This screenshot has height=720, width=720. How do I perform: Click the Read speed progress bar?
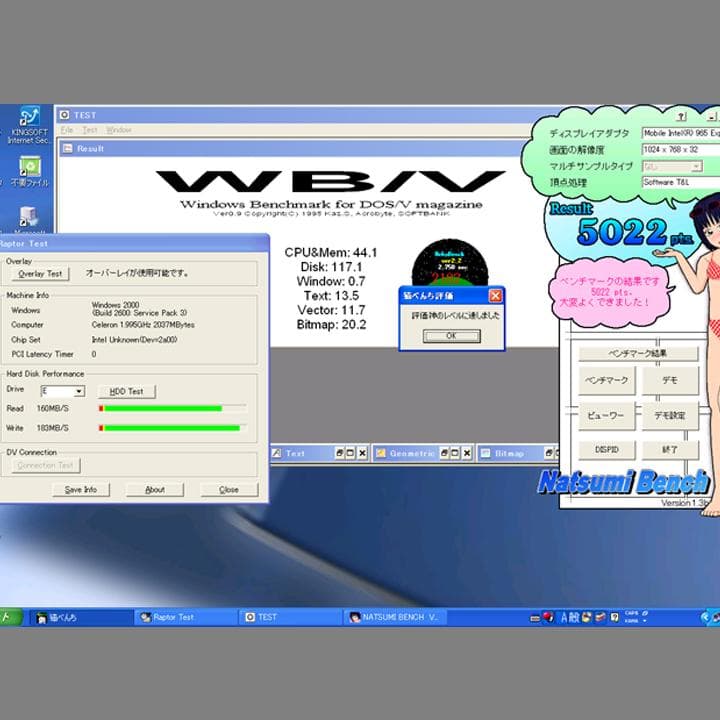172,408
